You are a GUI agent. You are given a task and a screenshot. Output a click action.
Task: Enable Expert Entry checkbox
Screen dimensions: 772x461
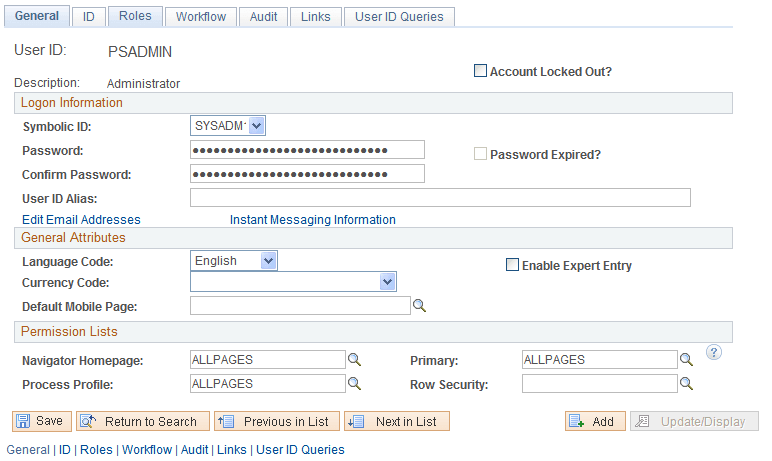(512, 266)
